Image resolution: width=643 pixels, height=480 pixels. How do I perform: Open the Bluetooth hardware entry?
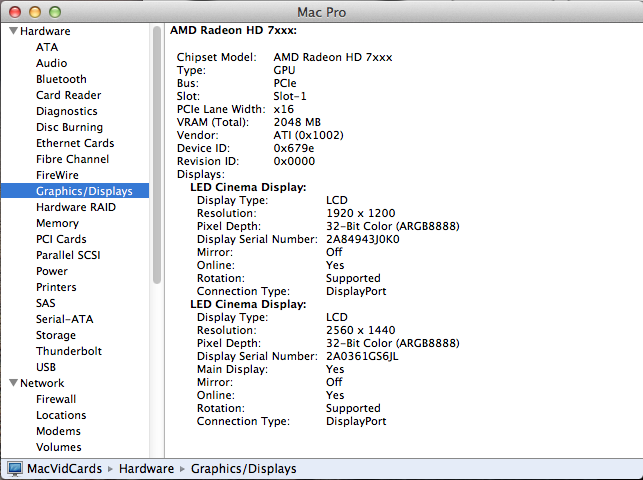pos(61,79)
